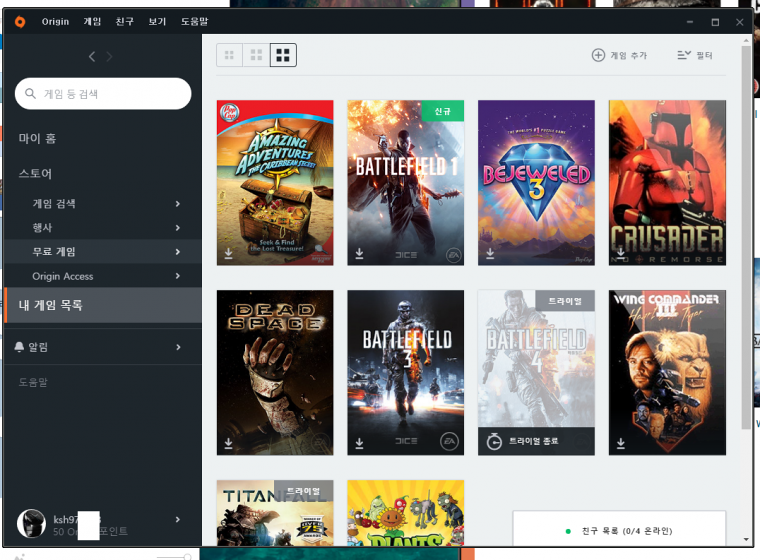Click the 알림 bell icon
760x560 pixels.
pyautogui.click(x=19, y=347)
